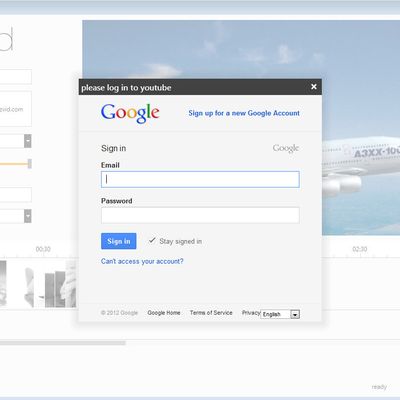Click the '© 2012 Google' footer text

pyautogui.click(x=119, y=313)
